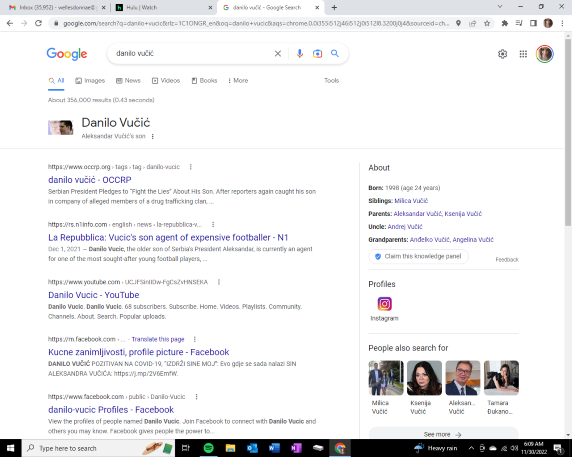Viewport: 572px width, 457px height.
Task: Open Ksenija Vučić thumbnail in related searches
Action: pyautogui.click(x=424, y=378)
